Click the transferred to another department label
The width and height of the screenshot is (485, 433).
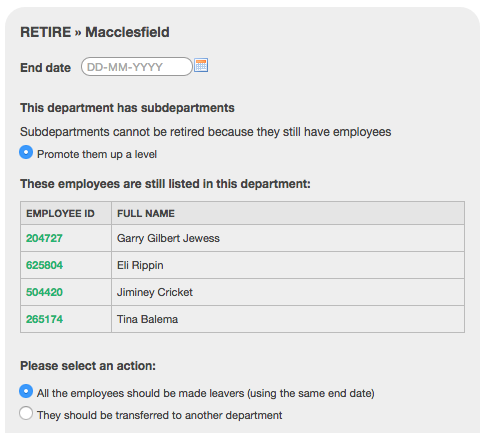(x=160, y=415)
